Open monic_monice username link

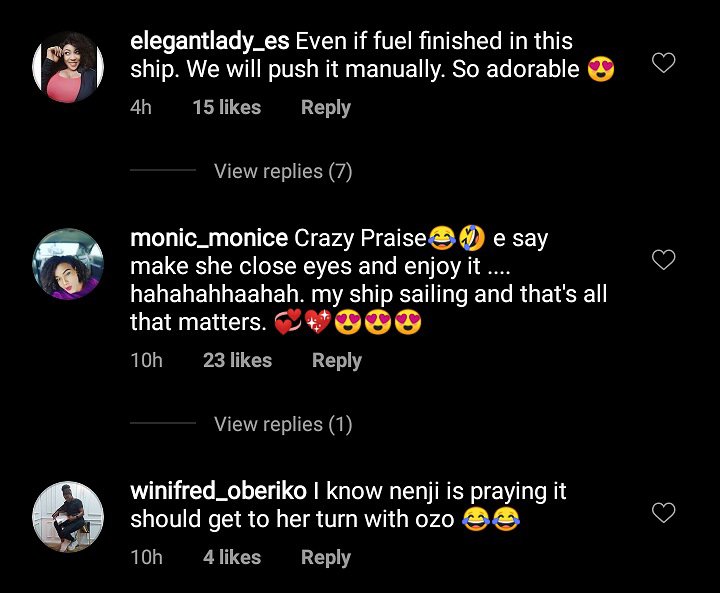pyautogui.click(x=210, y=239)
